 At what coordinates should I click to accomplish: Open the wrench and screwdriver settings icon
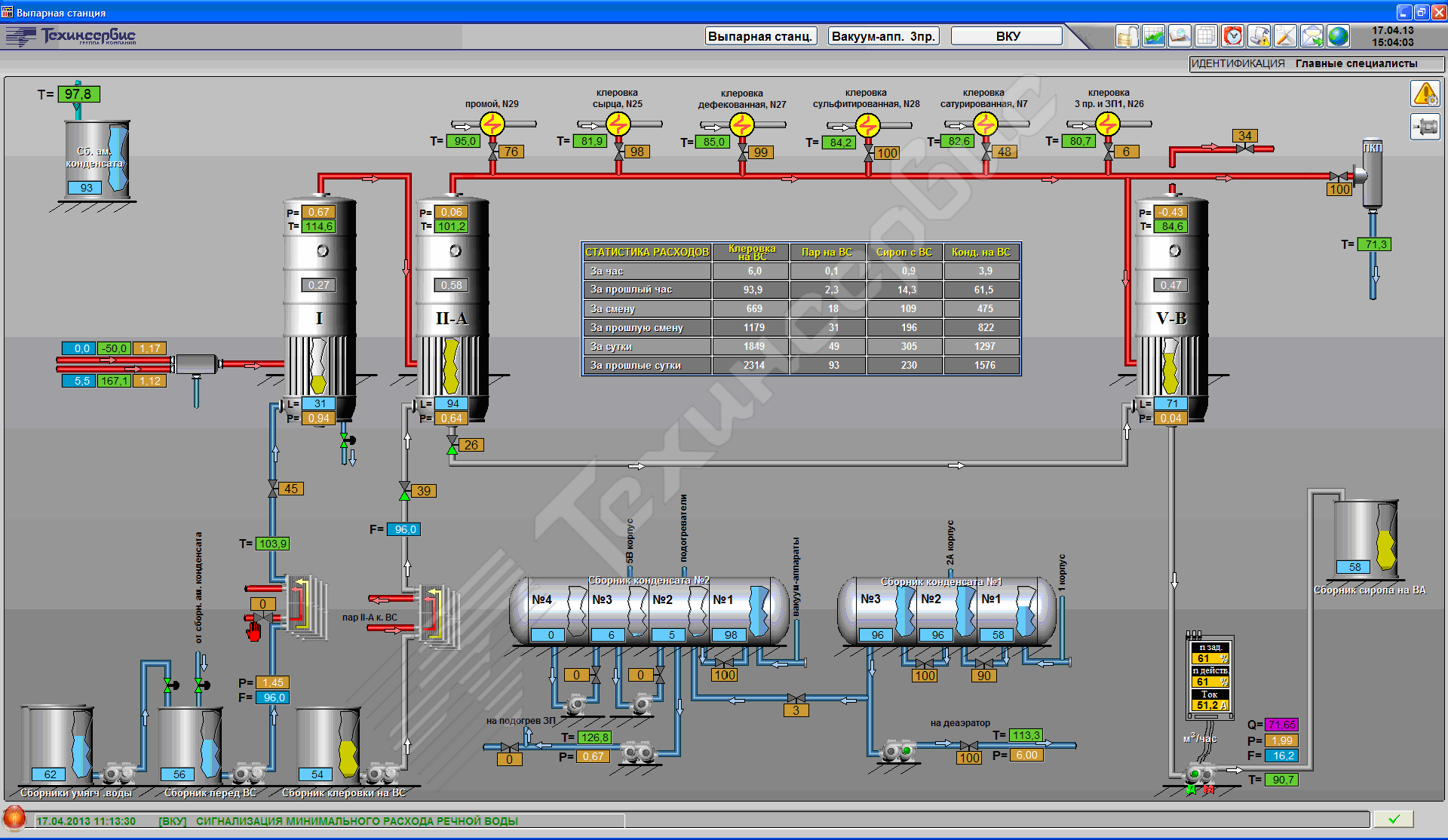click(x=1286, y=35)
